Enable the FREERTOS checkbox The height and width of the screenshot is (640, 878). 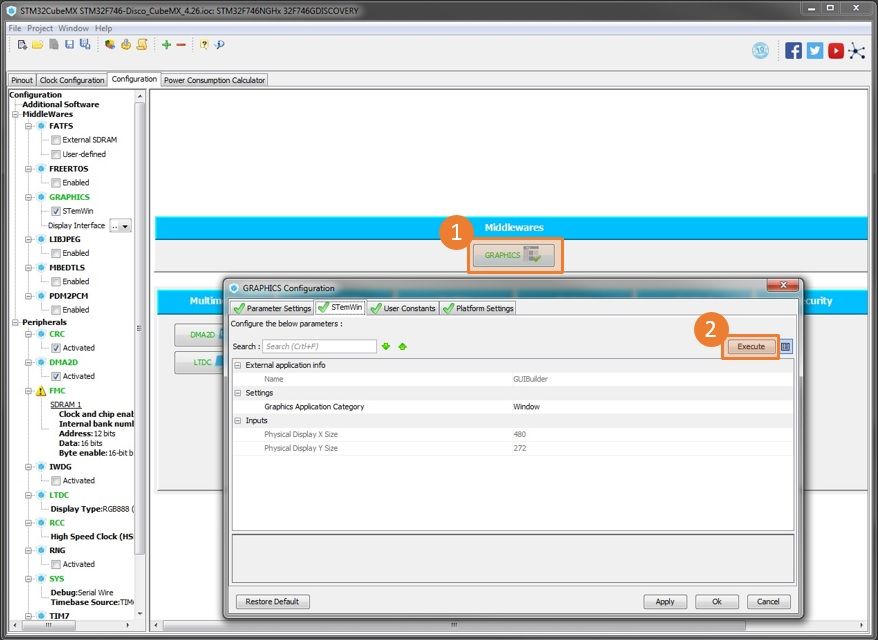(56, 183)
